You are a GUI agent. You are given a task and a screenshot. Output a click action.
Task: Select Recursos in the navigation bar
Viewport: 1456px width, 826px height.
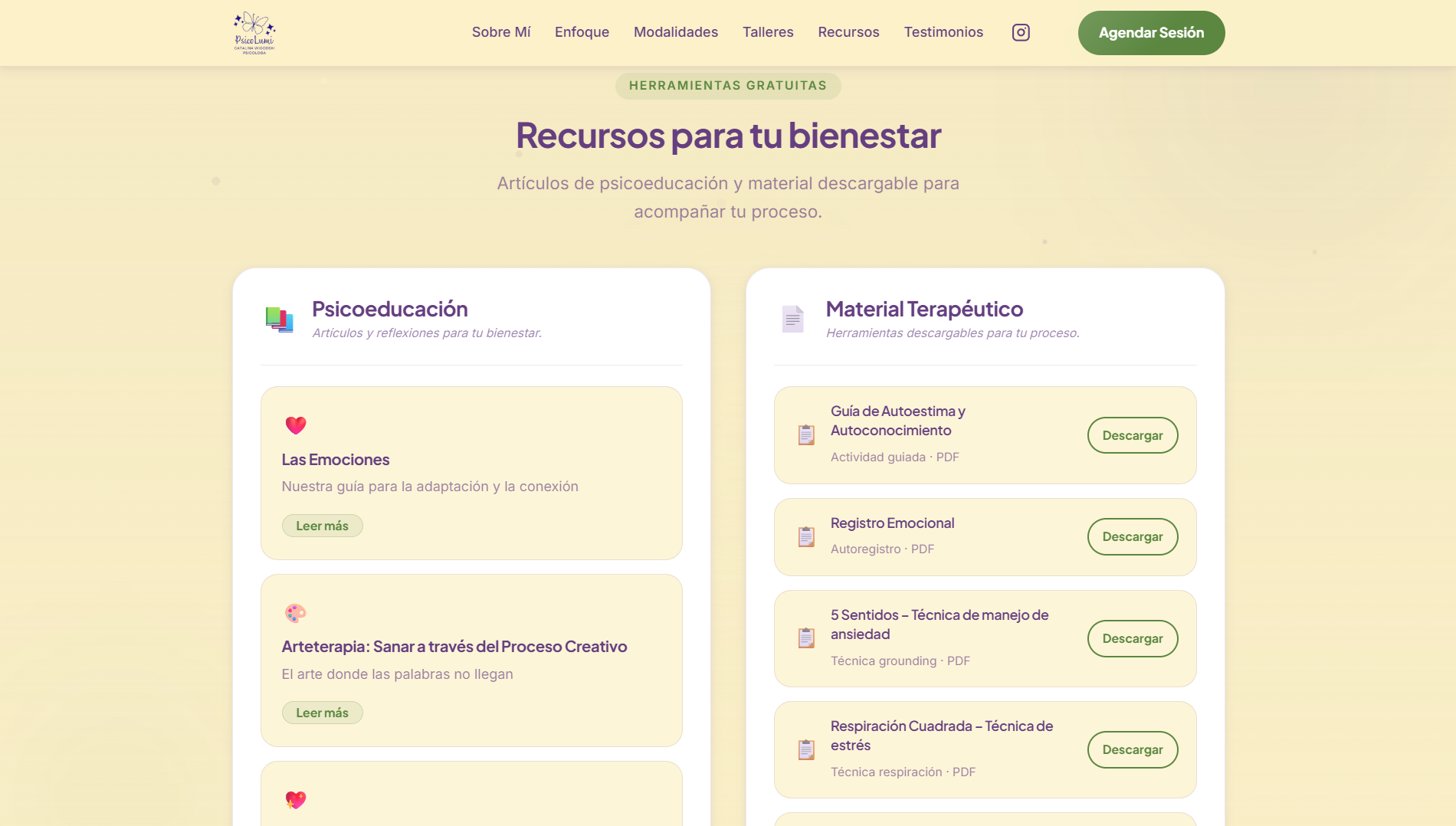(x=848, y=32)
